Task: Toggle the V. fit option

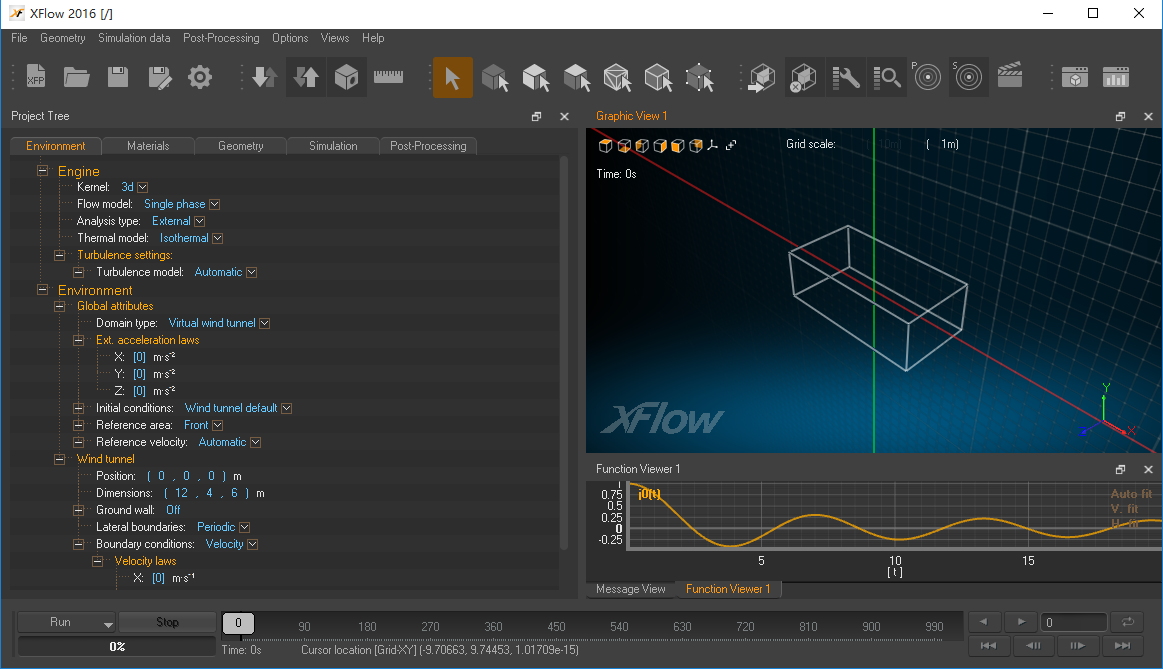Action: coord(1126,507)
